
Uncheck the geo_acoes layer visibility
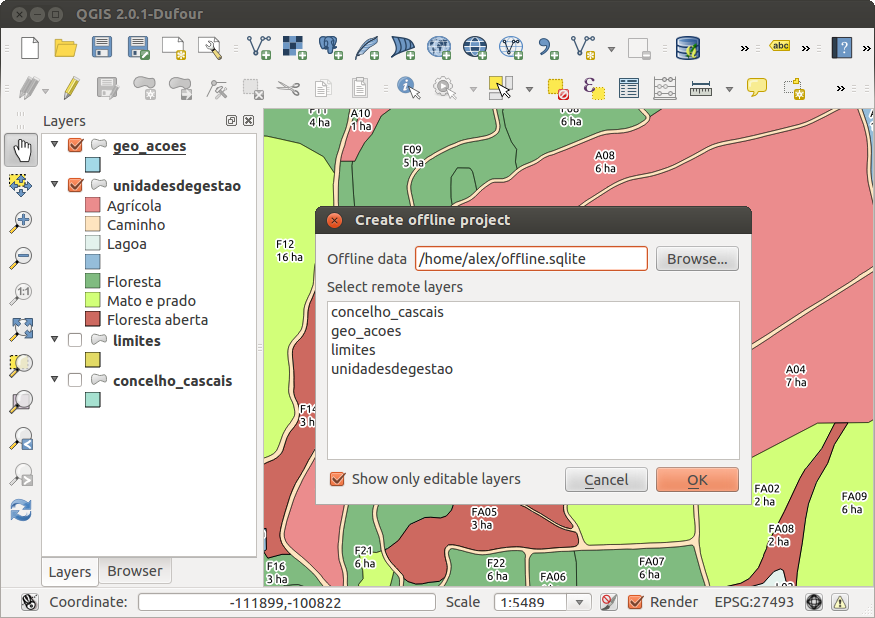coord(75,146)
